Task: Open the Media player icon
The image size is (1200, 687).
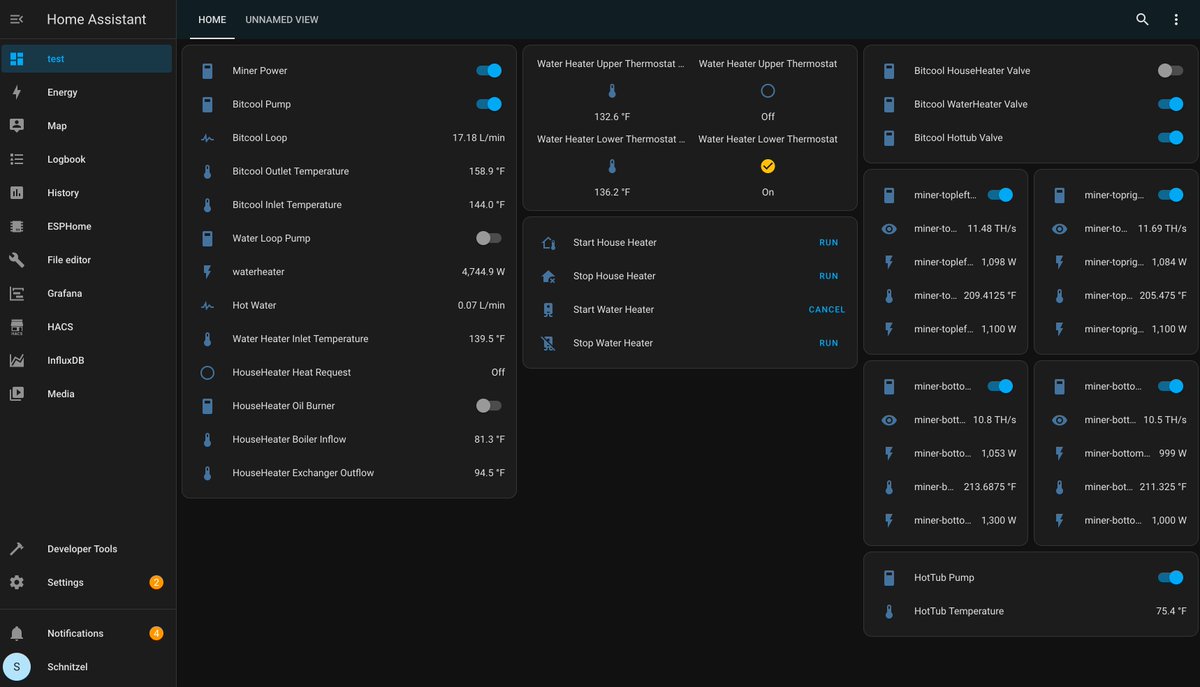Action: tap(16, 394)
